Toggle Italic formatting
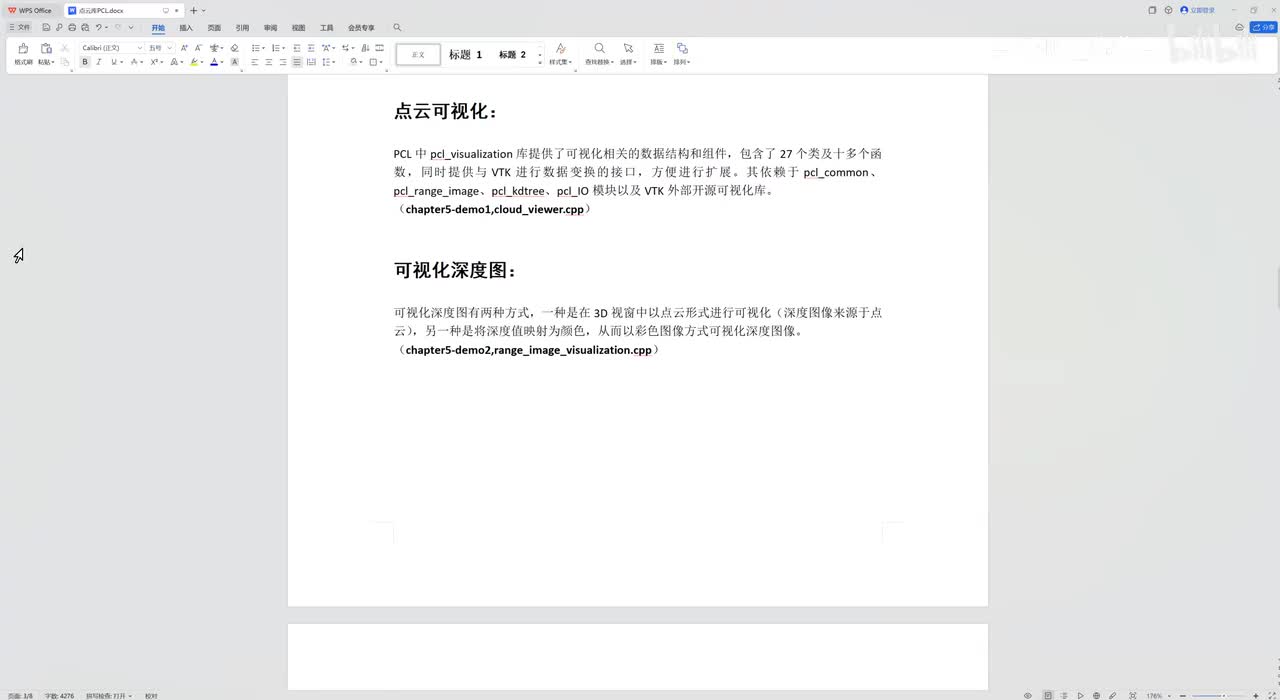 99,62
